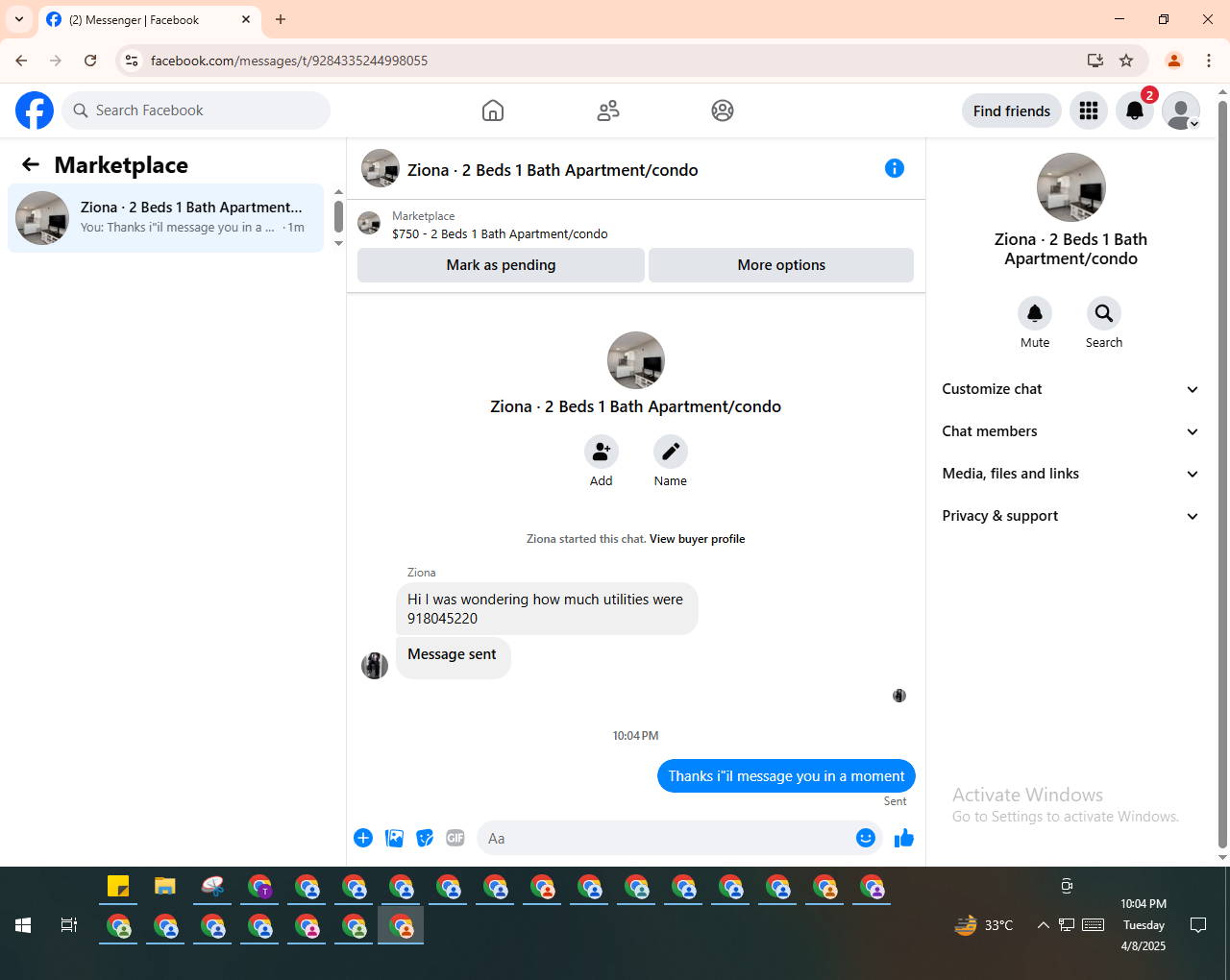Open Chrome tab search dropdown arrow

click(19, 19)
